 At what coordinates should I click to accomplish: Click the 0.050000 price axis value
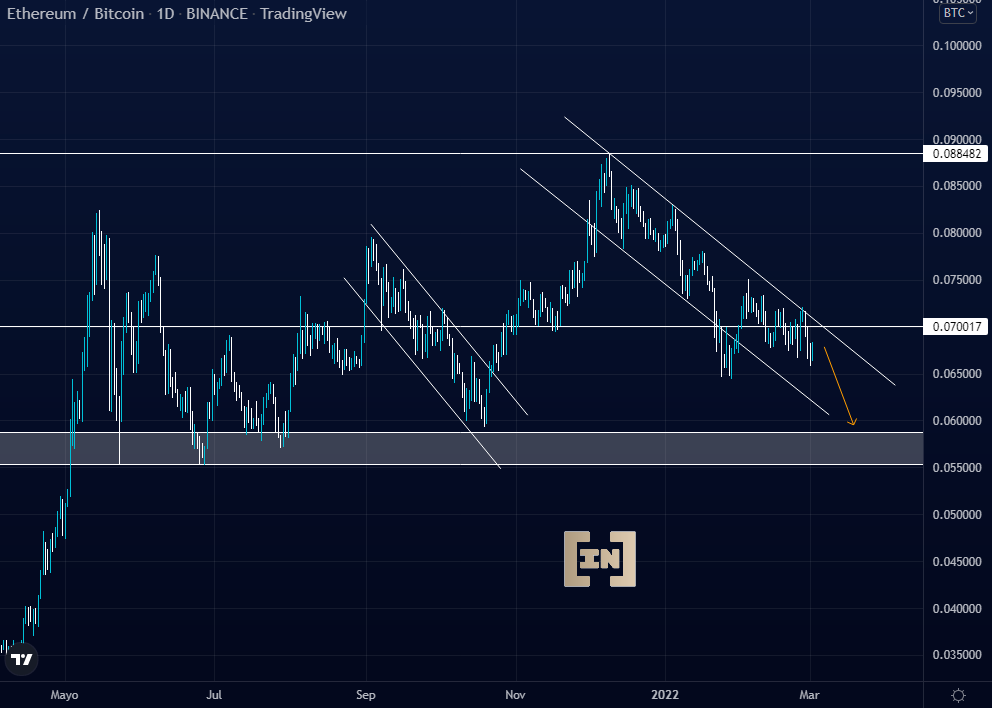pyautogui.click(x=957, y=515)
